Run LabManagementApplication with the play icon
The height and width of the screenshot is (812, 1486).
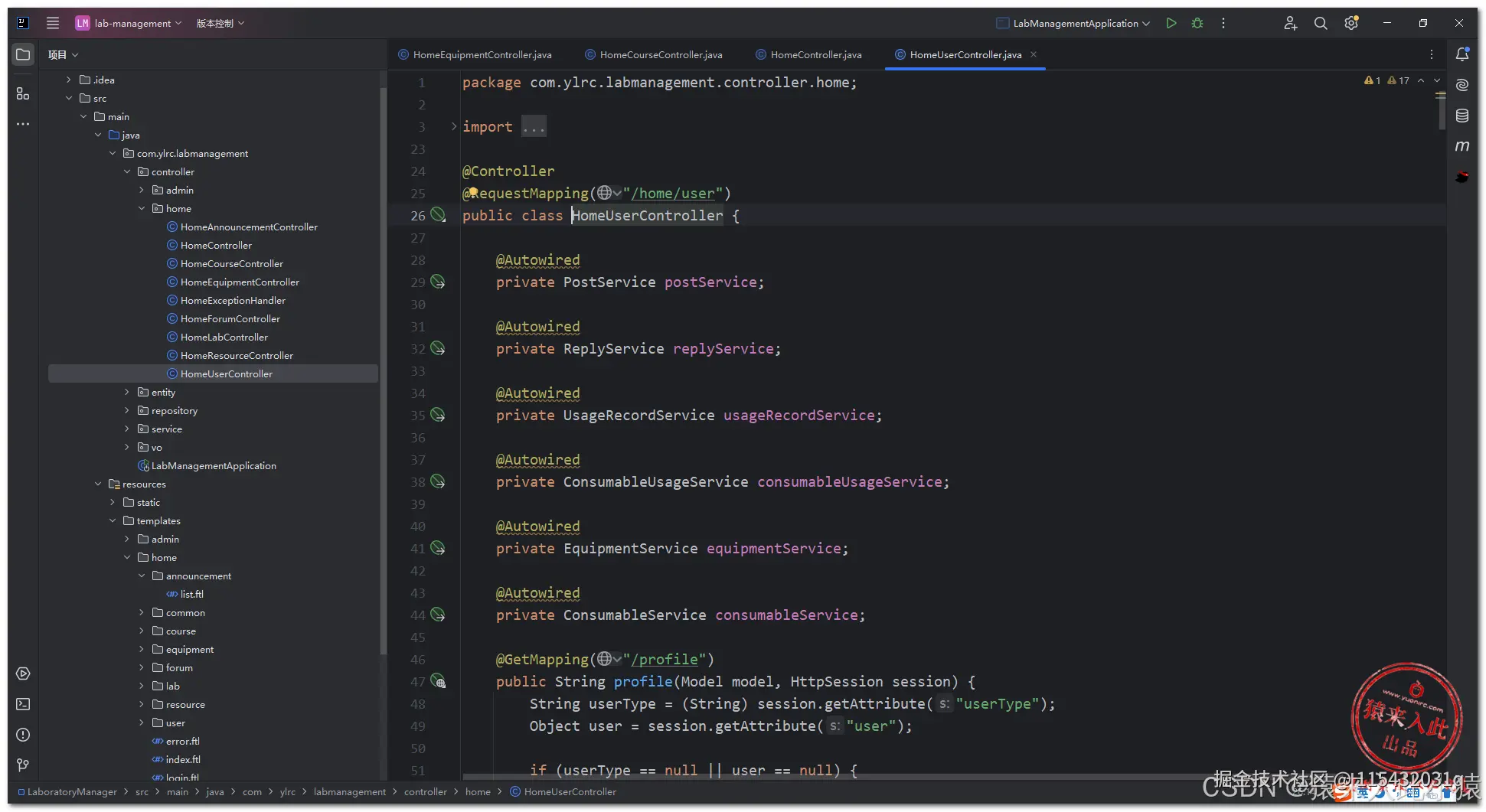tap(1171, 23)
